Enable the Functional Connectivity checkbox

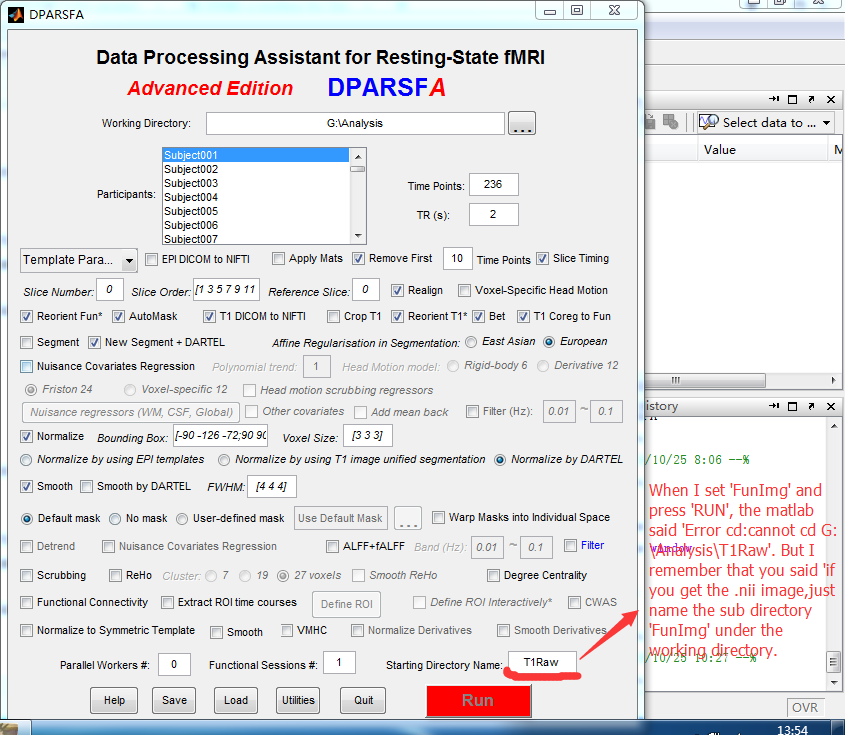point(26,602)
